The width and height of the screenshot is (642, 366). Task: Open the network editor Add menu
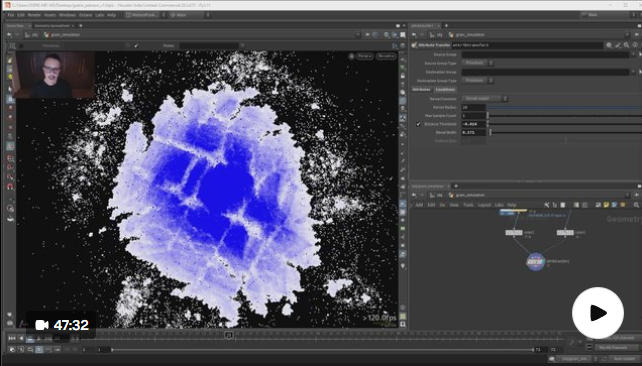click(x=419, y=205)
